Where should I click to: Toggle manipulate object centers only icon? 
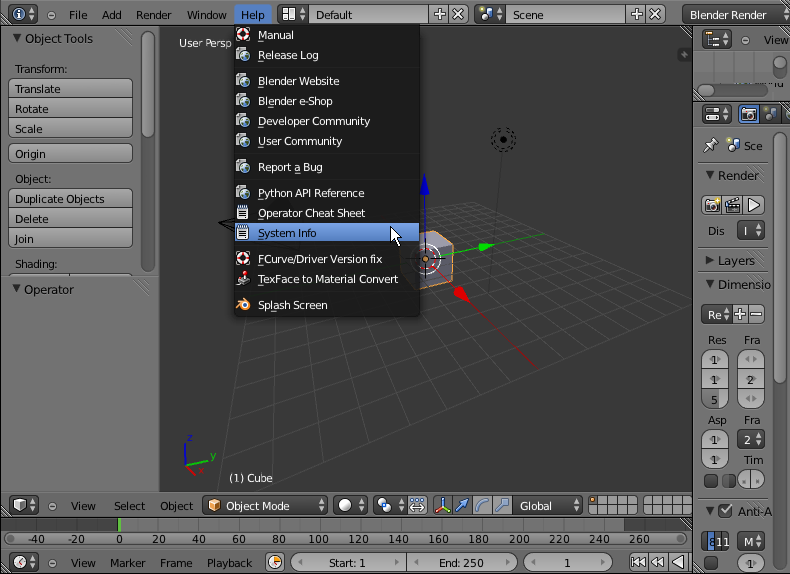(x=418, y=505)
